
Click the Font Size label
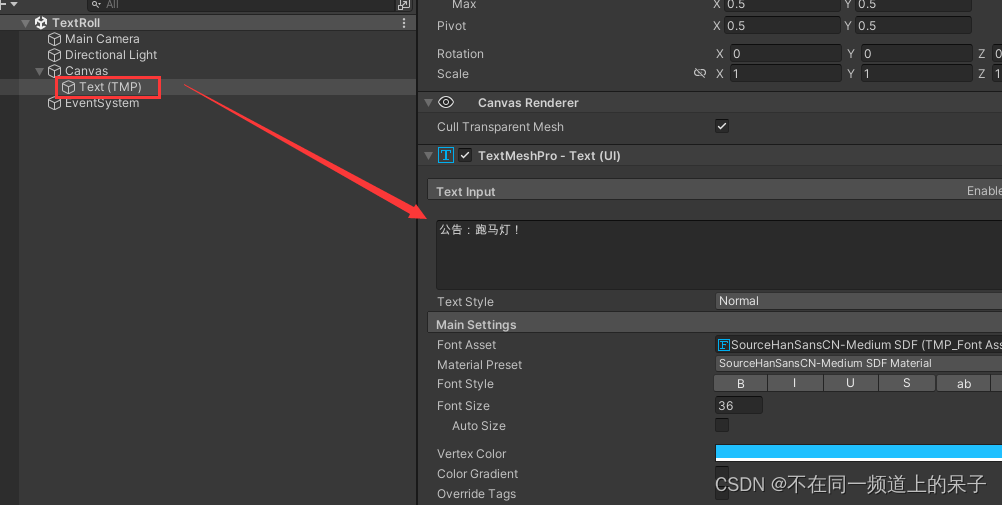(x=463, y=405)
